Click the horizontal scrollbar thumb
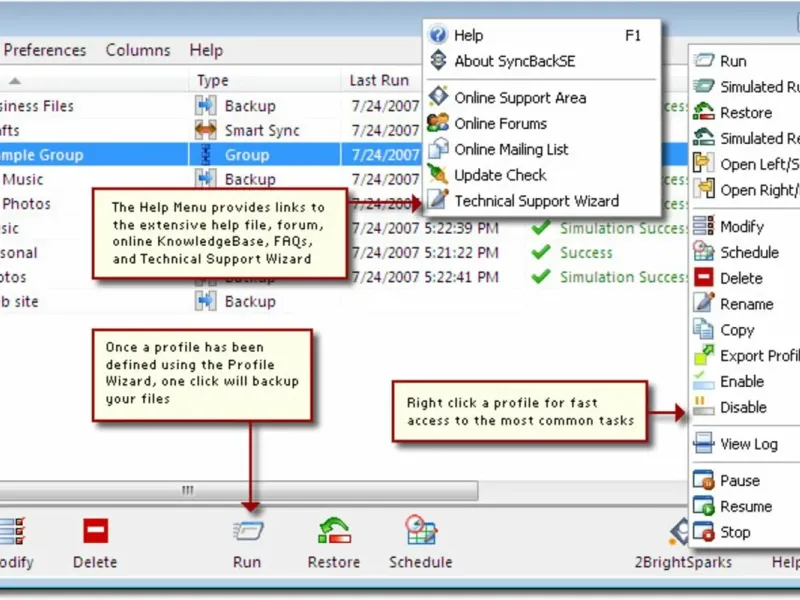Screen dimensions: 800x600 coord(239,490)
